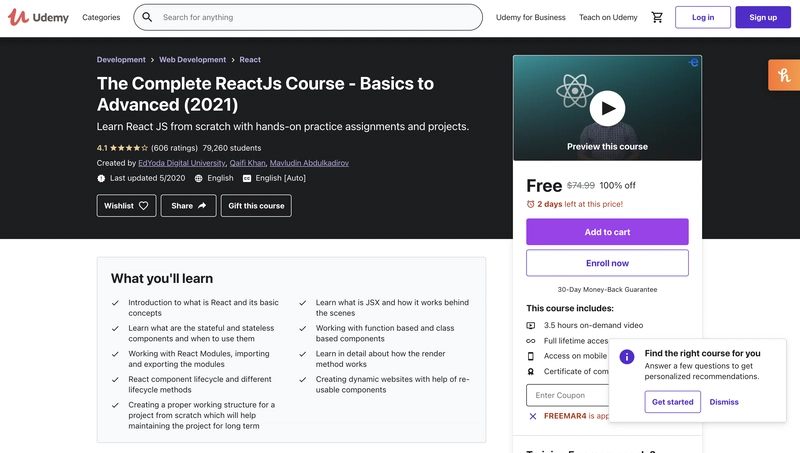The image size is (800, 453).
Task: Dismiss the recommendation popup
Action: click(x=723, y=402)
